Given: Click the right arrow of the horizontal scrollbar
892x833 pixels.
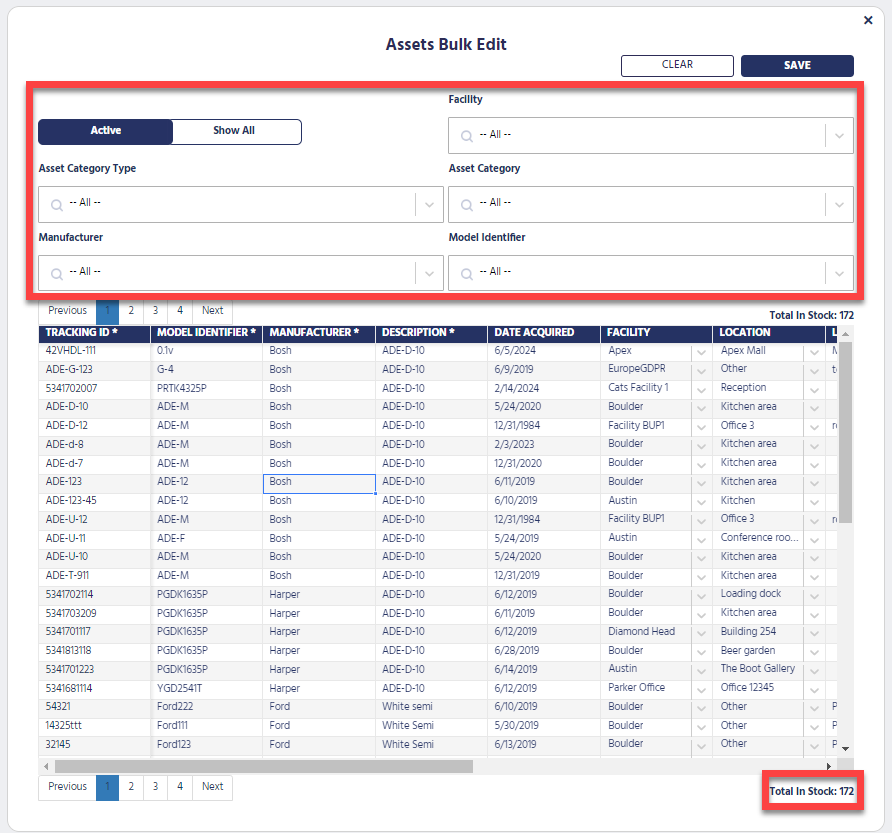Looking at the screenshot, I should [x=828, y=765].
